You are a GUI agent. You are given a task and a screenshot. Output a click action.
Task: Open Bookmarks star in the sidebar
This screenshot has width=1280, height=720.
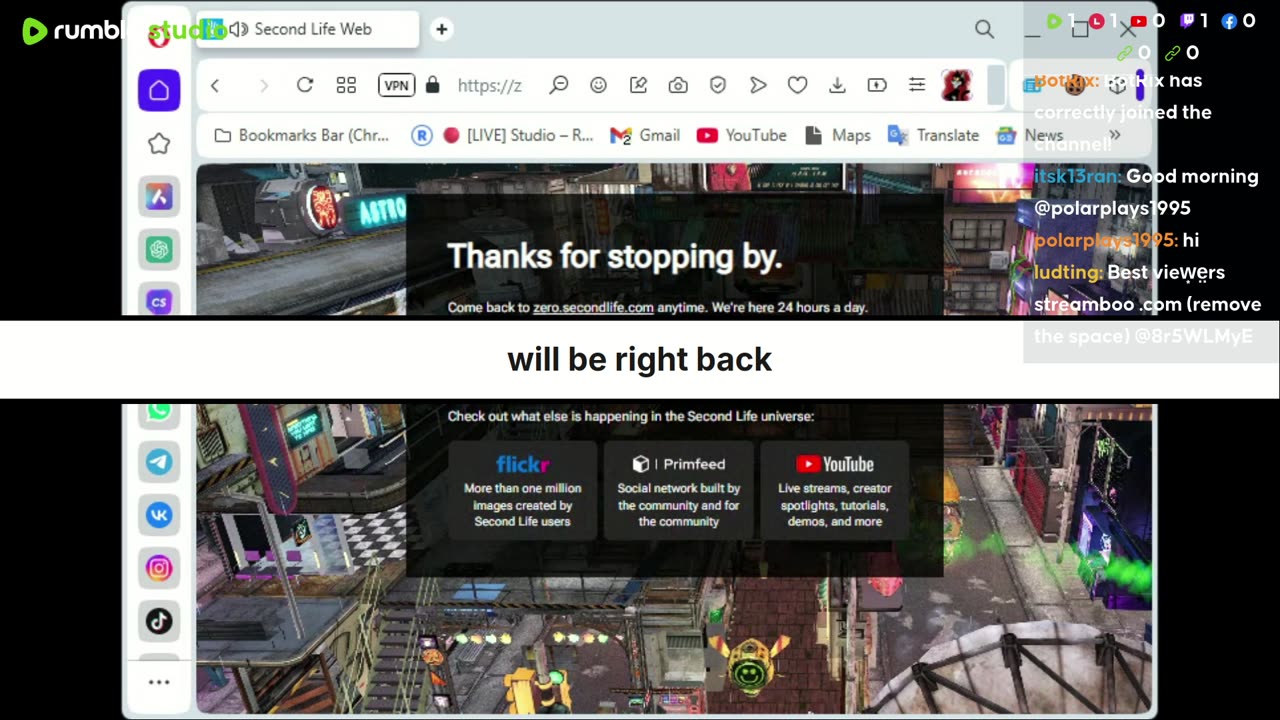(159, 144)
